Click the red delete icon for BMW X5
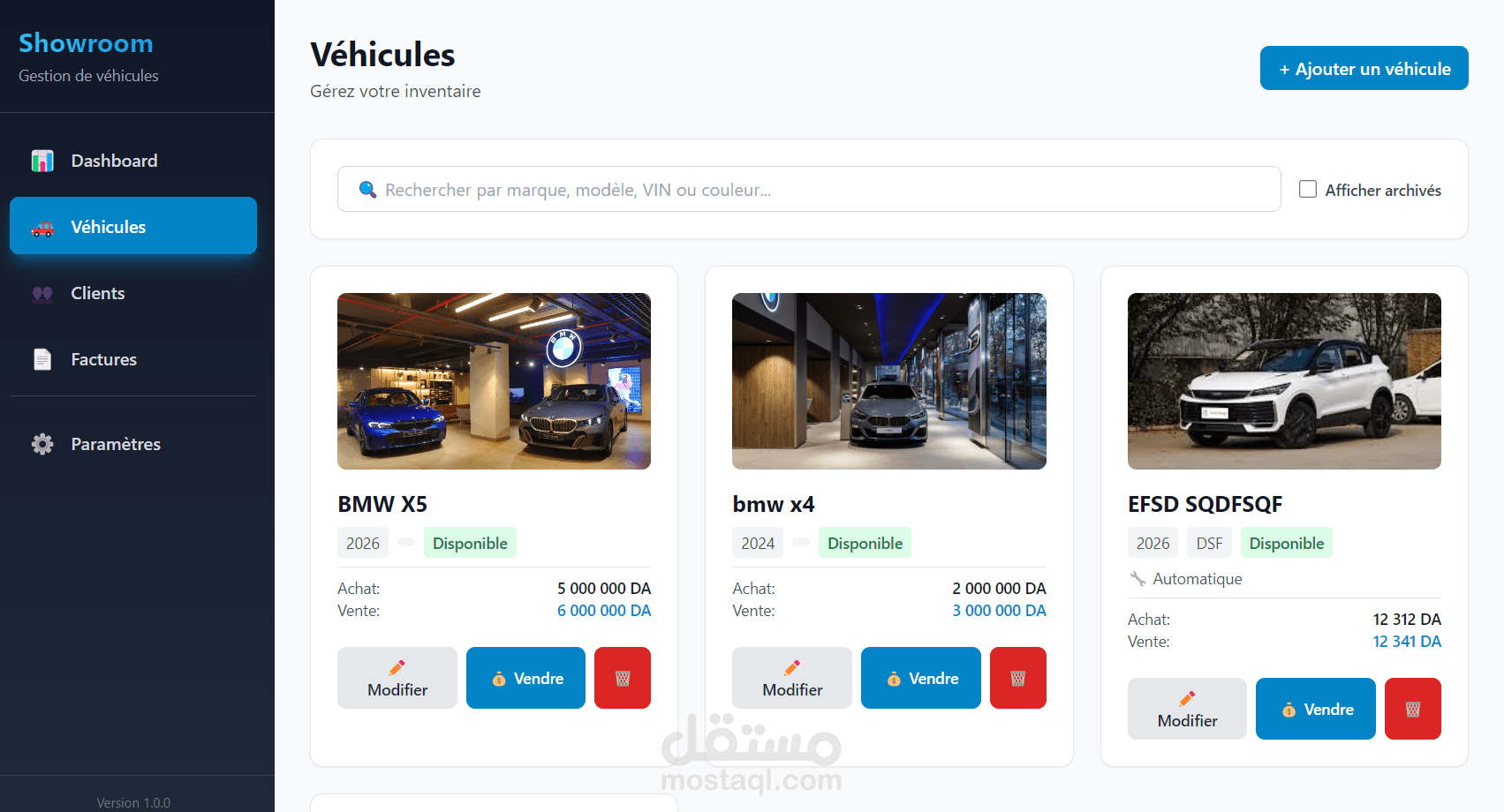This screenshot has height=812, width=1504. (623, 678)
